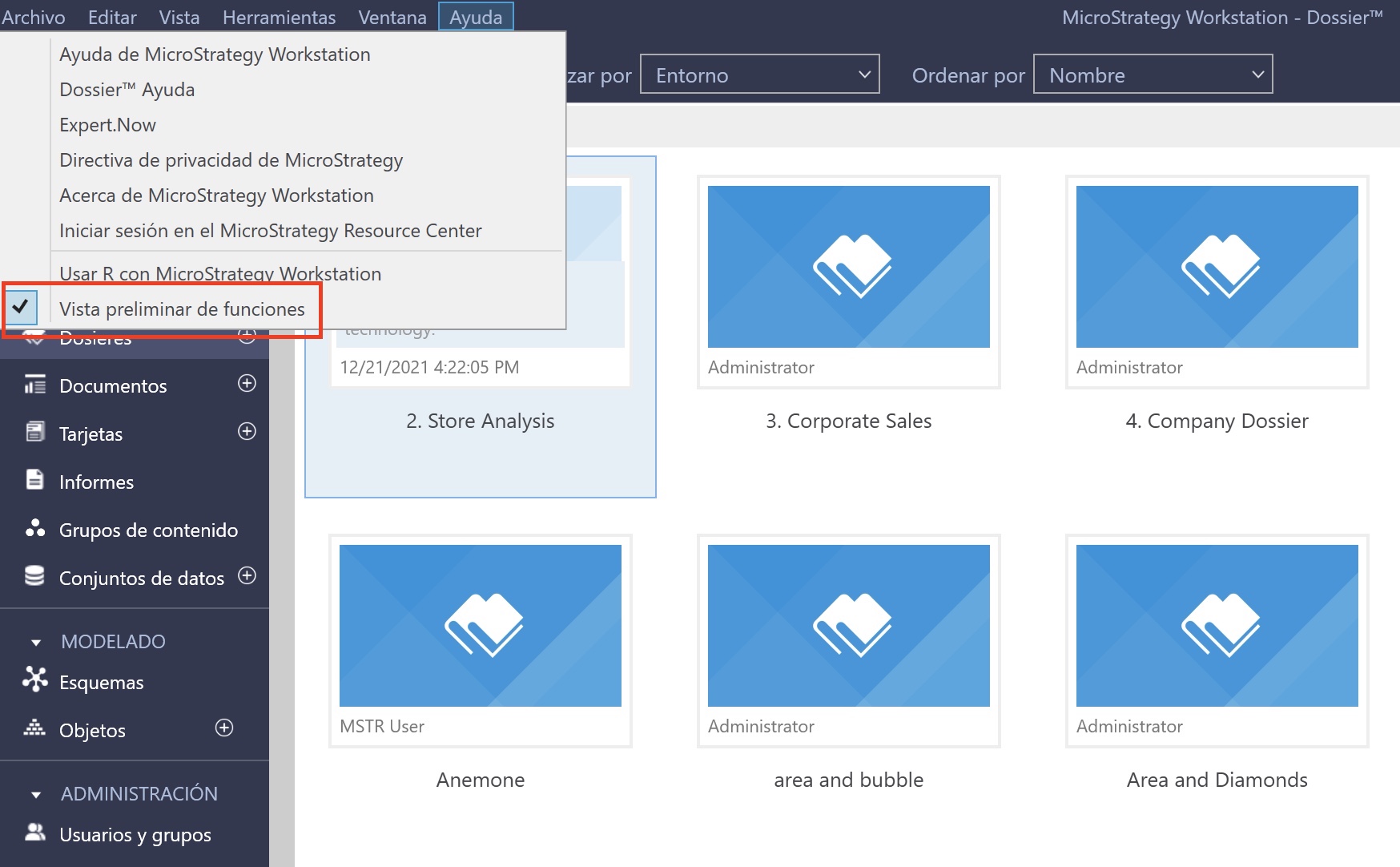Open Usuarios y grupos section

click(x=135, y=834)
